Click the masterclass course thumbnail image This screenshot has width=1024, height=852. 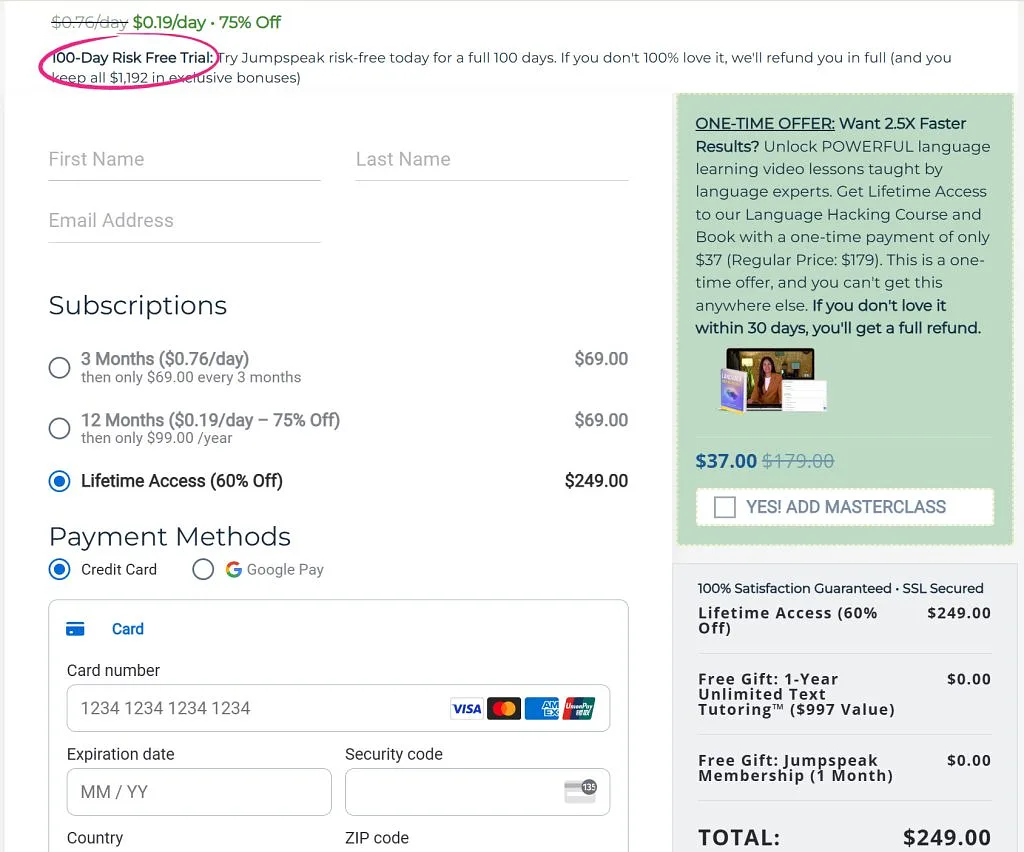tap(772, 380)
